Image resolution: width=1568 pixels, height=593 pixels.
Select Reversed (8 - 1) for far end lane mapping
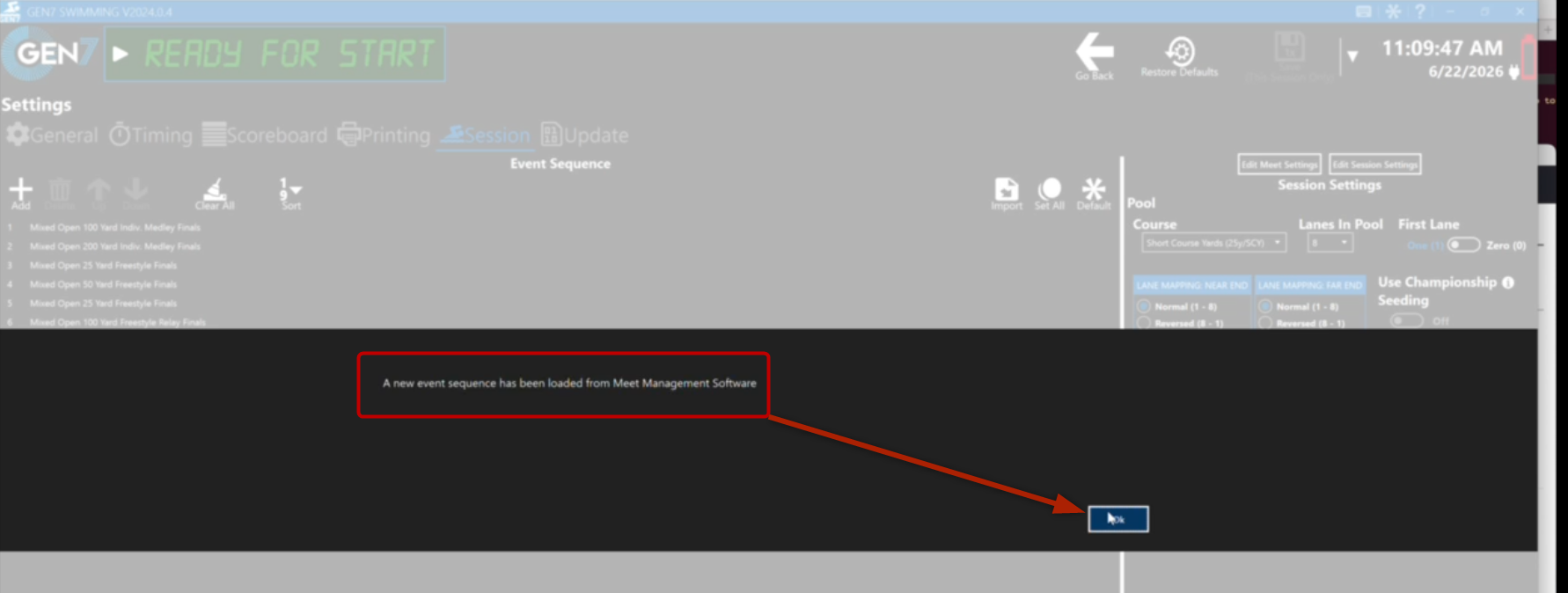1265,323
